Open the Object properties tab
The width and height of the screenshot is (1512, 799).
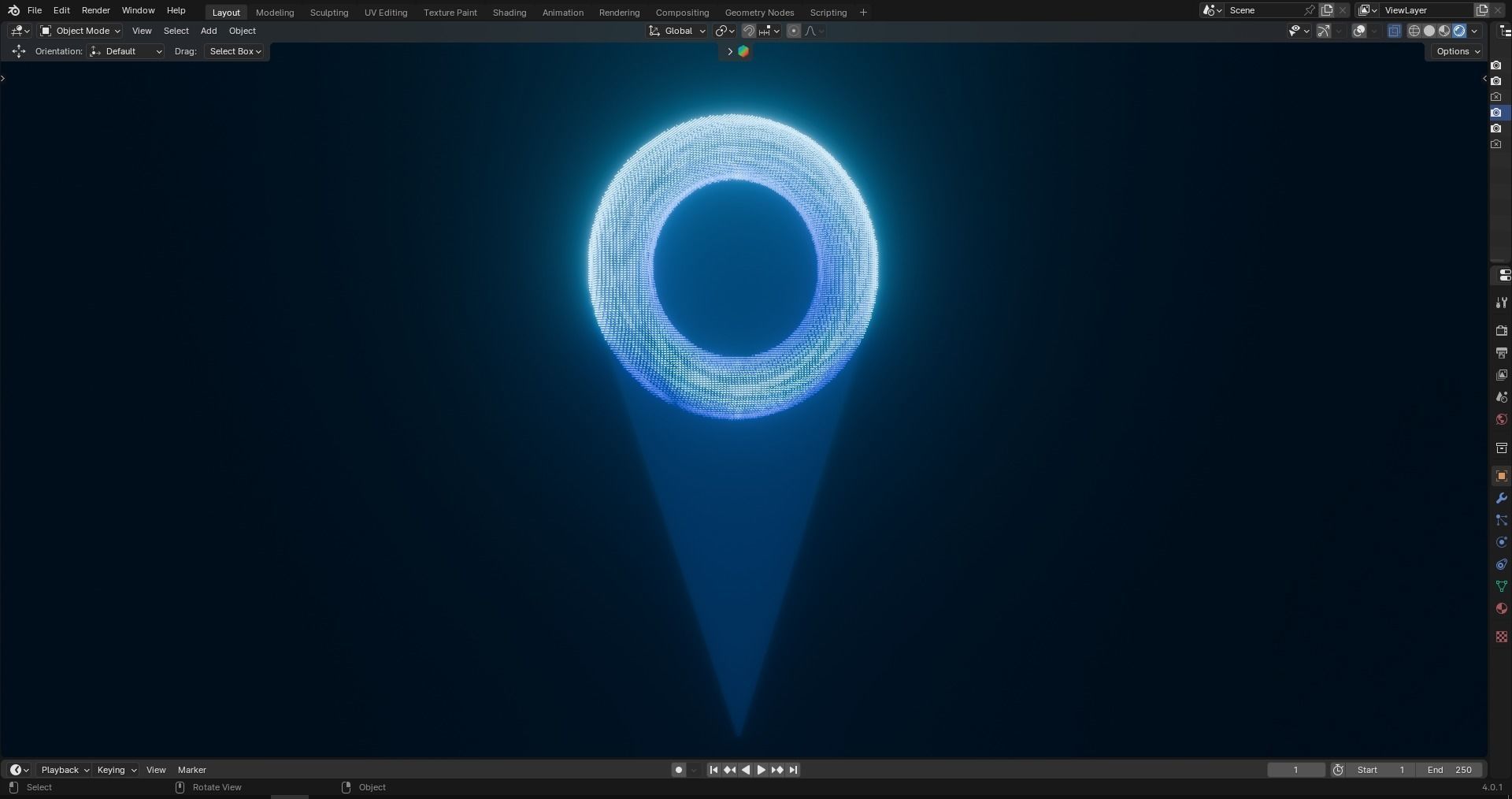pyautogui.click(x=1502, y=476)
